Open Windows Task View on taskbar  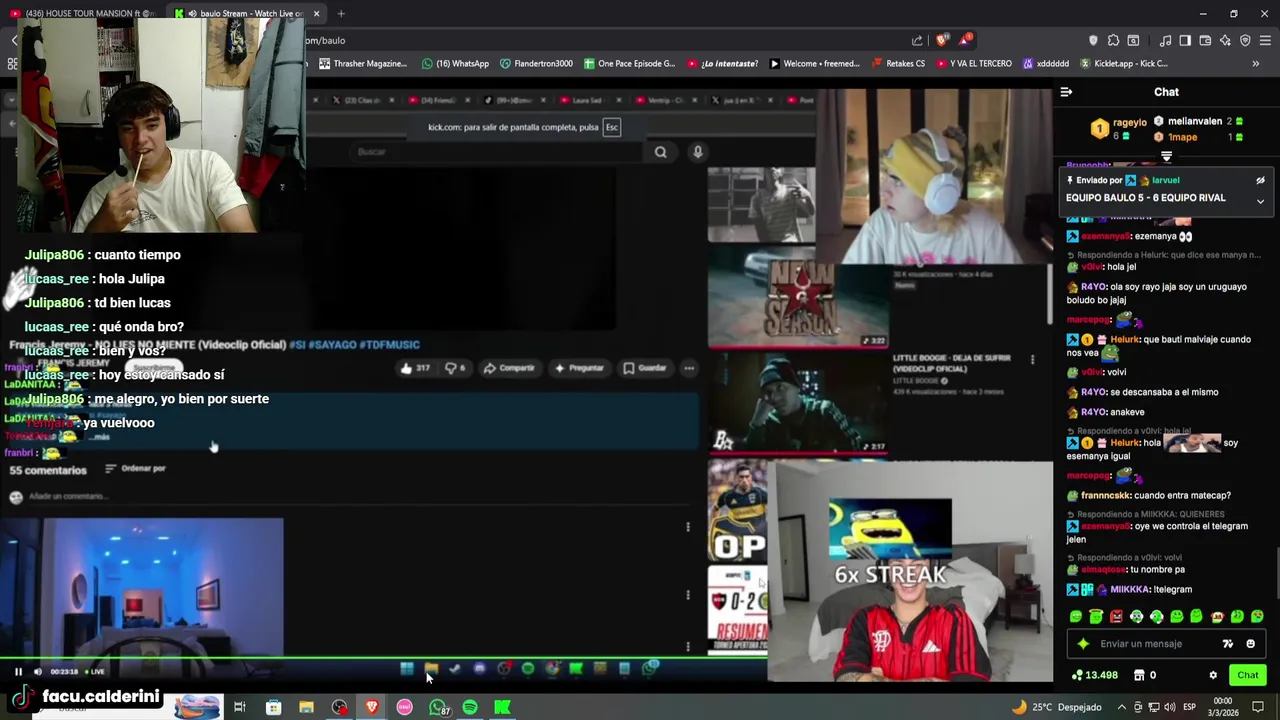(240, 707)
